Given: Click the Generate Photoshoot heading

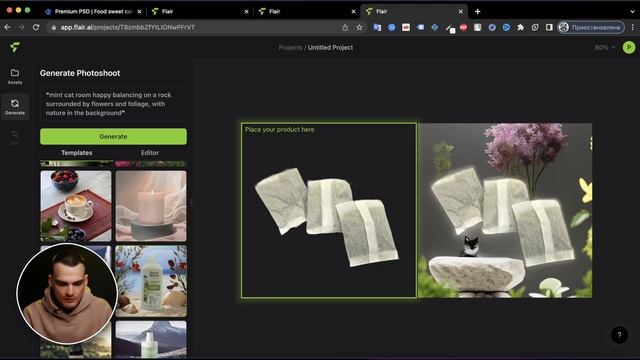Looking at the screenshot, I should (x=80, y=73).
